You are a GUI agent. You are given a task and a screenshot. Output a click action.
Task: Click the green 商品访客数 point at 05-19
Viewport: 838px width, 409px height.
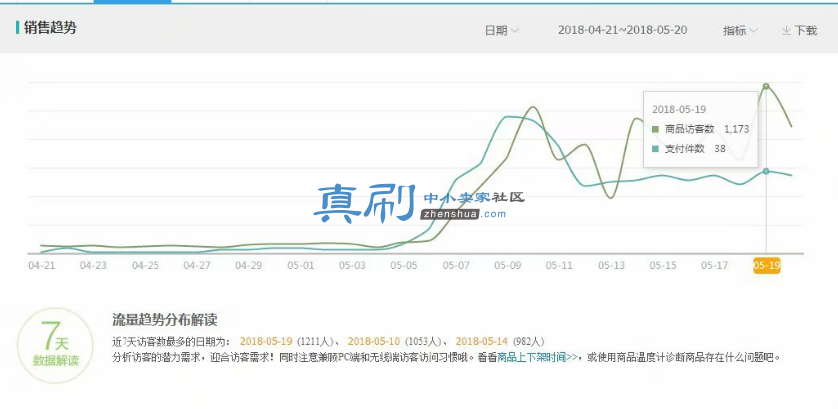(766, 86)
